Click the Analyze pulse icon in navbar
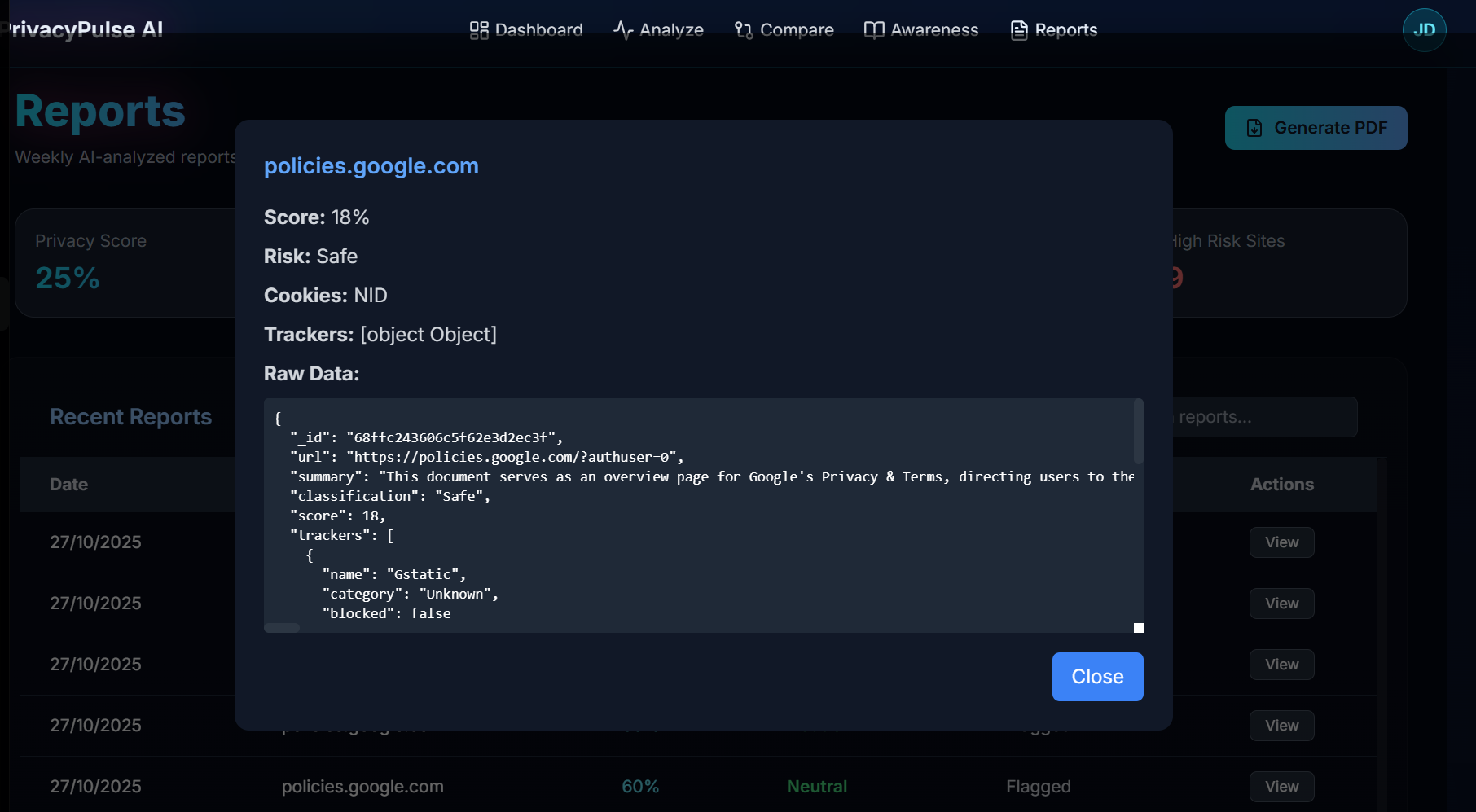This screenshot has height=812, width=1476. [623, 30]
